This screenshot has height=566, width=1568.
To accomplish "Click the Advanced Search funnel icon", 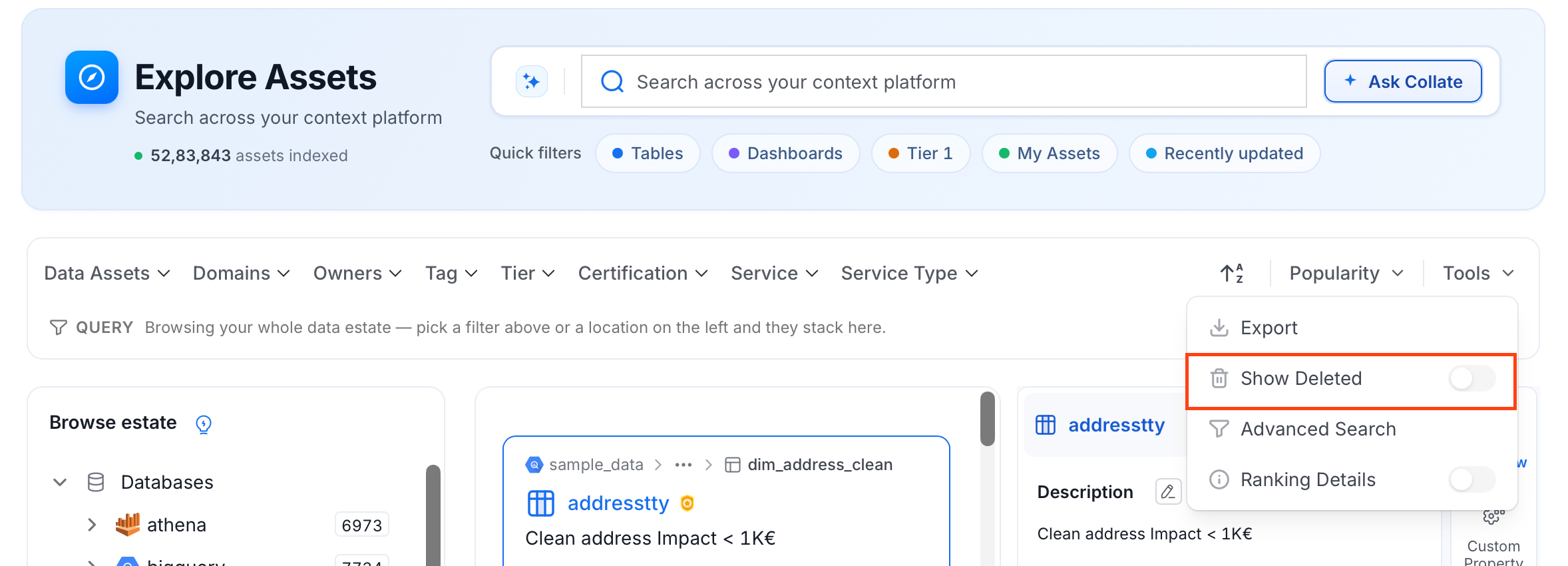I will (1219, 429).
